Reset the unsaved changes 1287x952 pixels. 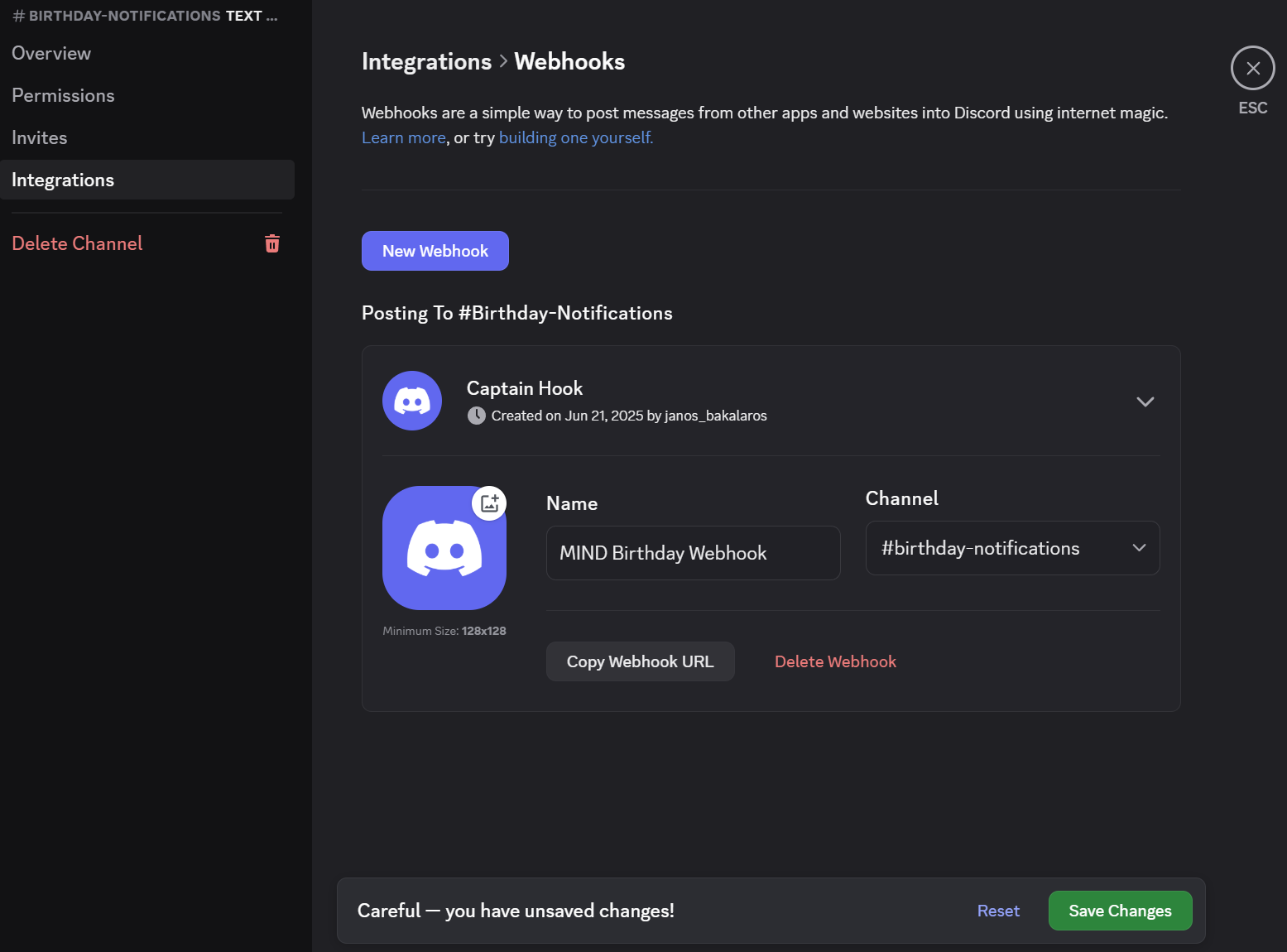[x=998, y=911]
